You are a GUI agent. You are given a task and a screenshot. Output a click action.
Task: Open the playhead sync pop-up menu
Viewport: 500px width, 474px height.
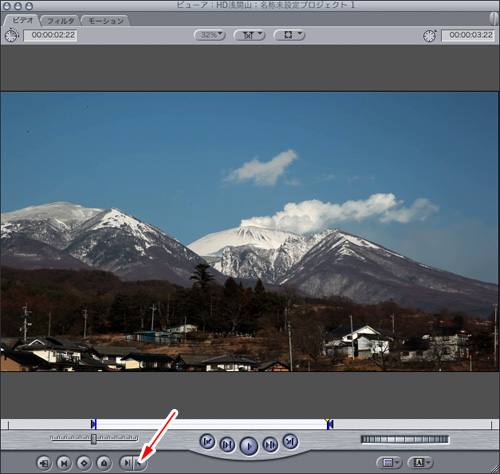(x=249, y=35)
